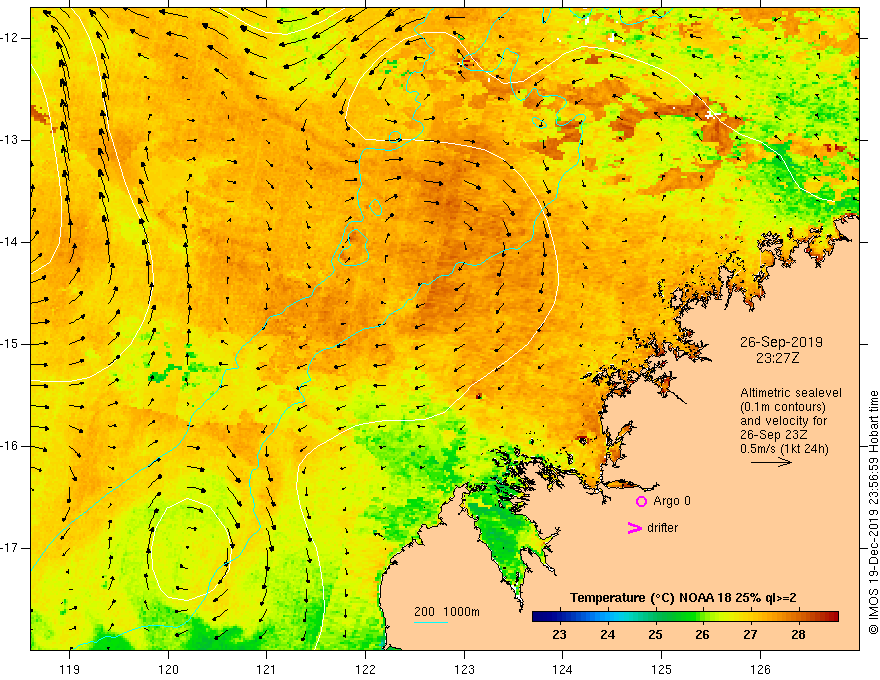
Task: Click the cyan 200 1000m depth legend line
Action: (x=431, y=622)
